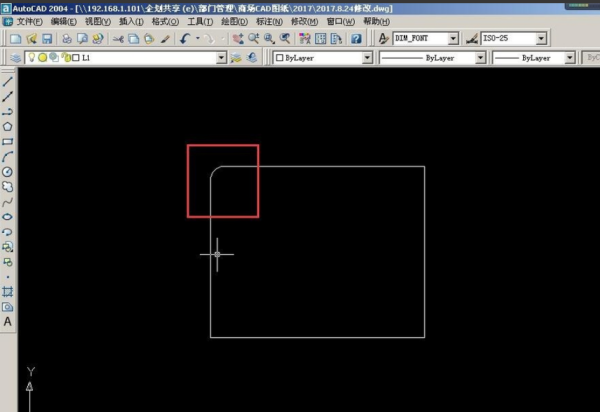Viewport: 600px width, 412px height.
Task: Click Make Object's Layer Current icon
Action: tap(236, 58)
